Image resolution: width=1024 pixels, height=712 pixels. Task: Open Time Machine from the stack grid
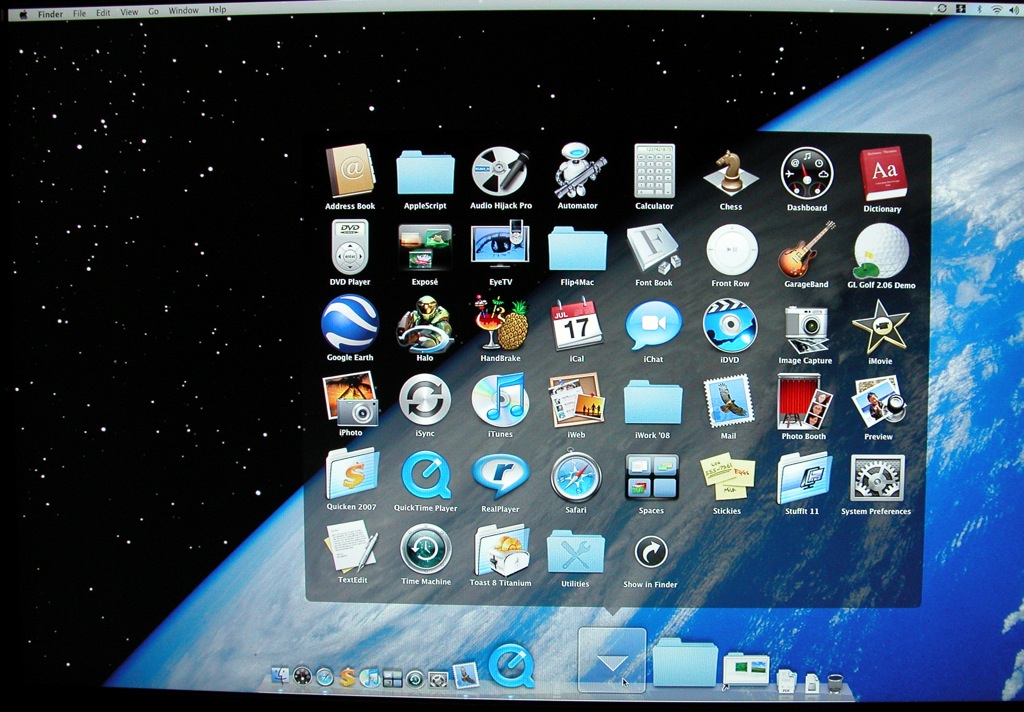[426, 549]
